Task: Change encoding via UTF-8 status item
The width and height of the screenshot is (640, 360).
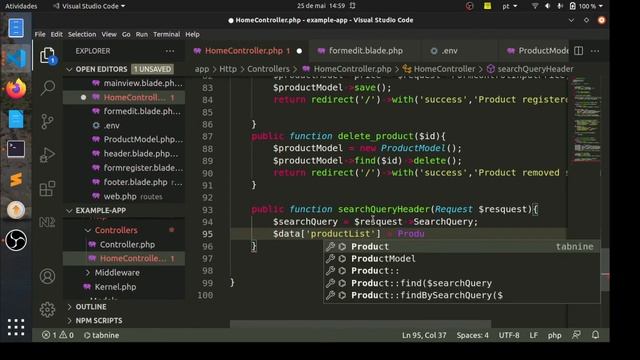Action: tap(509, 335)
